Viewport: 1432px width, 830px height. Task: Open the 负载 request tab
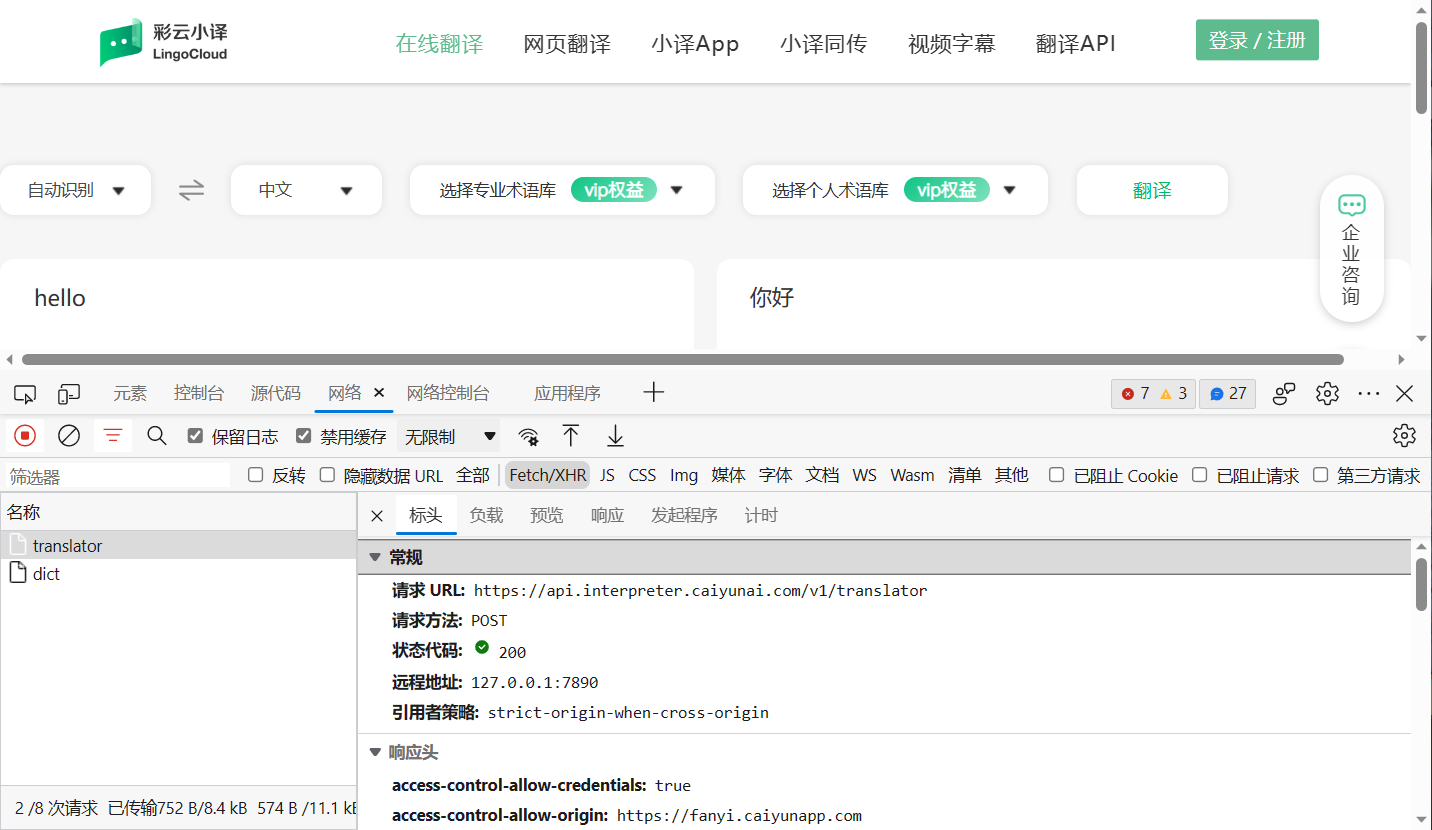[487, 516]
